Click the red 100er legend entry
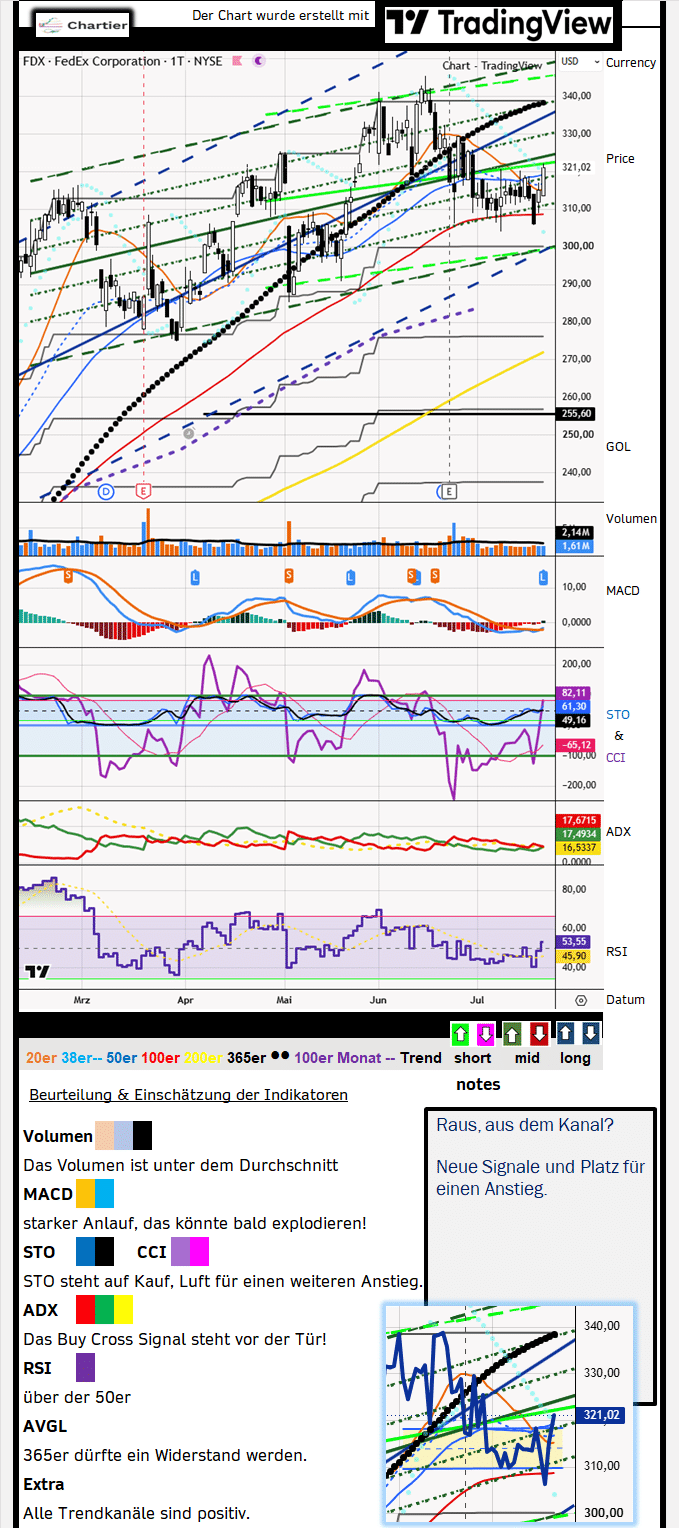 162,1058
